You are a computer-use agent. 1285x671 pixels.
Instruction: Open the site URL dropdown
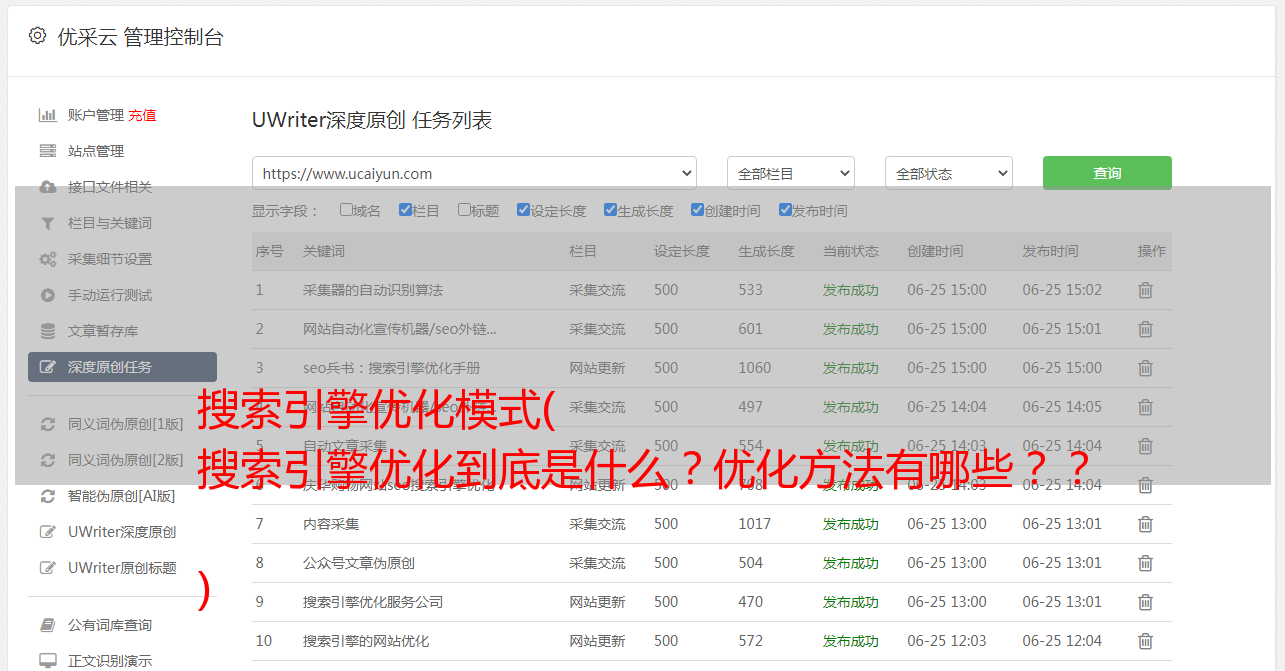coord(474,173)
